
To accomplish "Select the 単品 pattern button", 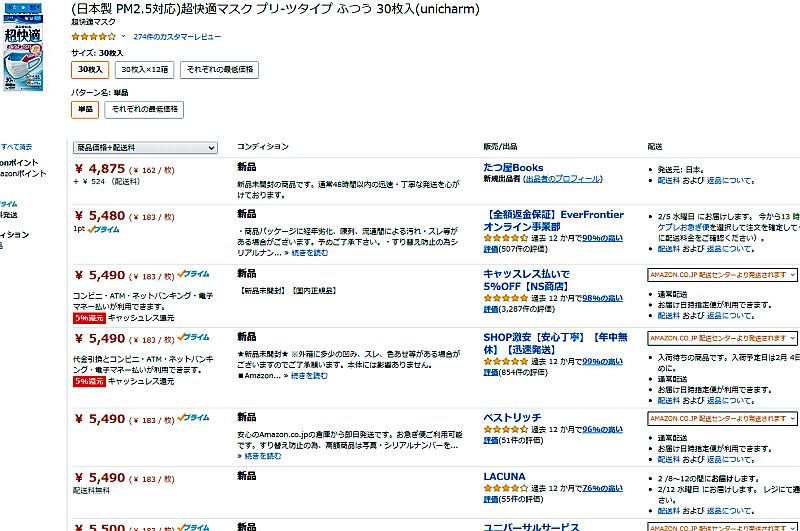I will [85, 109].
